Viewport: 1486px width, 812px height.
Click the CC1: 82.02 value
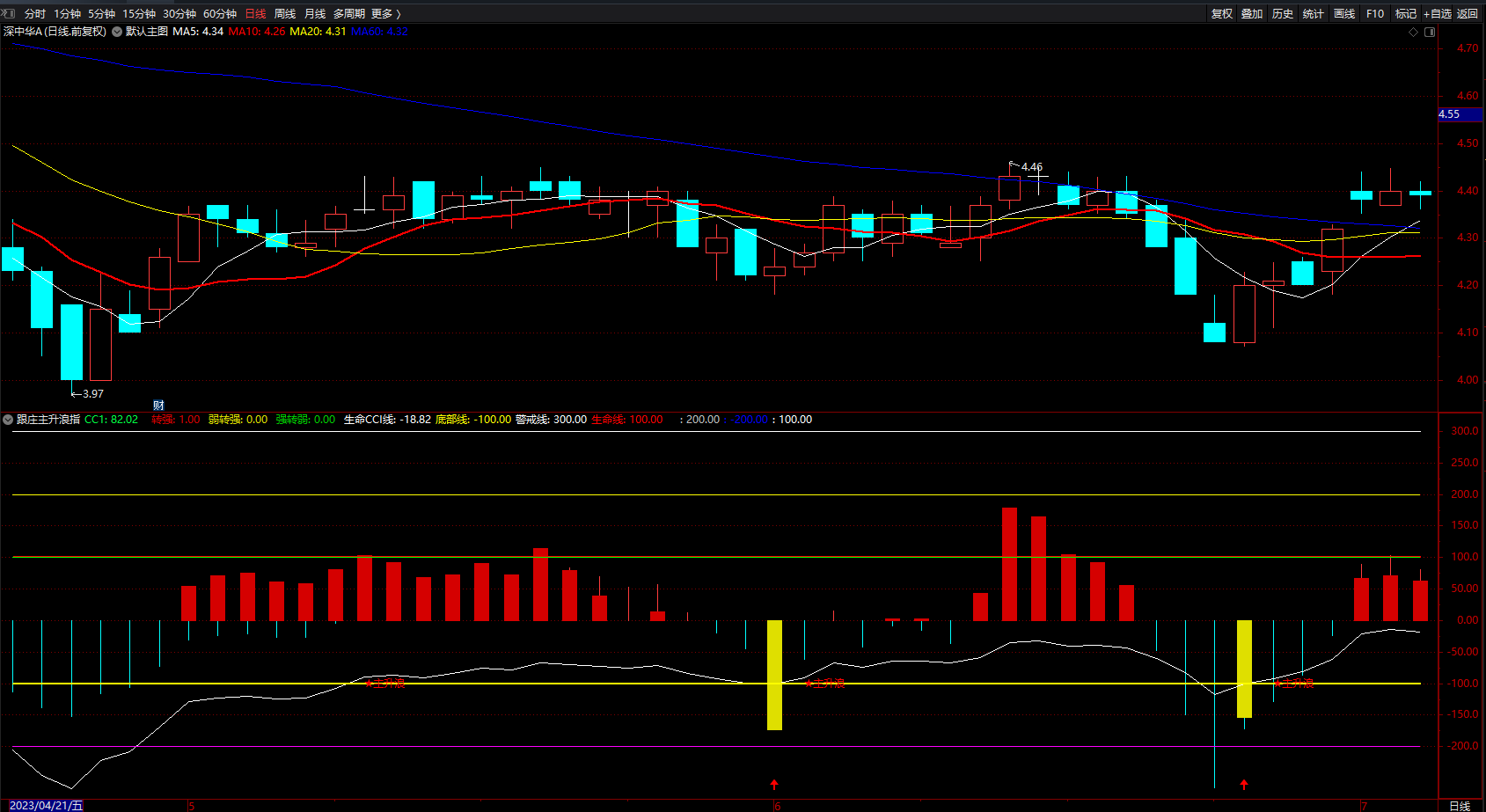pos(111,420)
